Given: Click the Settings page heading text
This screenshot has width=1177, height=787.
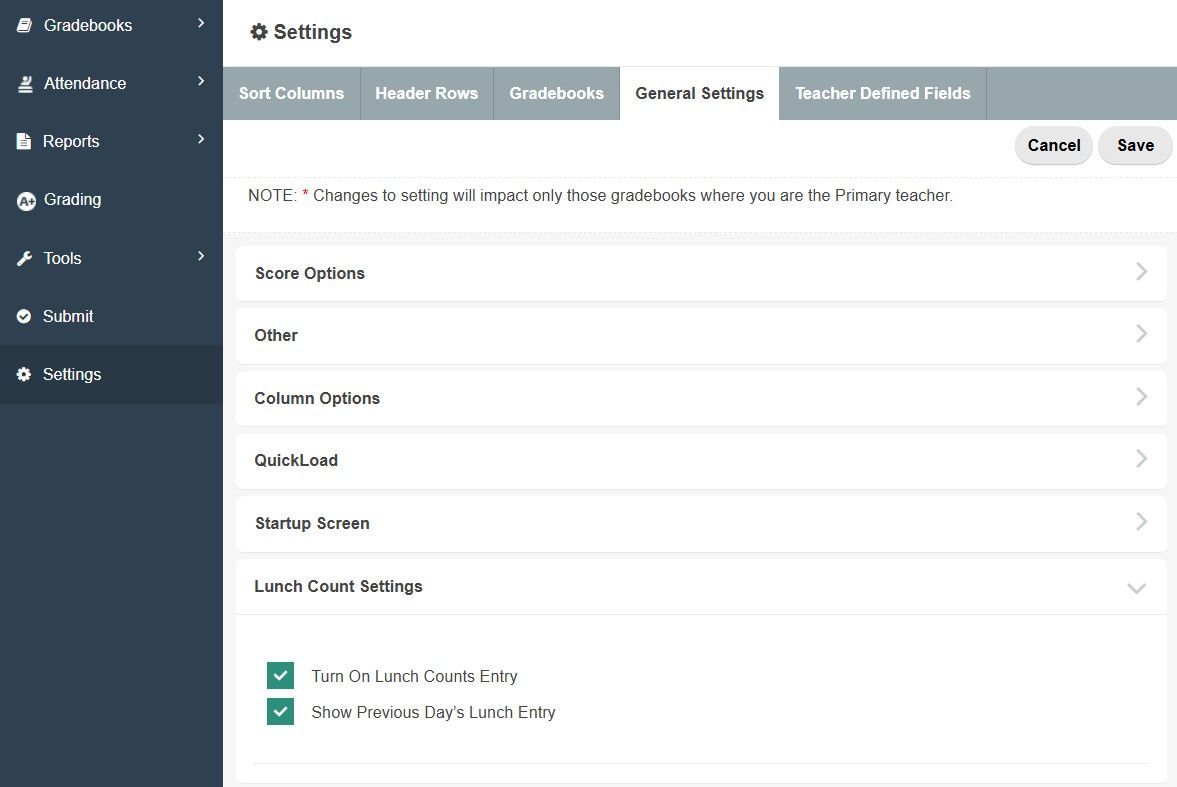Looking at the screenshot, I should [x=312, y=32].
